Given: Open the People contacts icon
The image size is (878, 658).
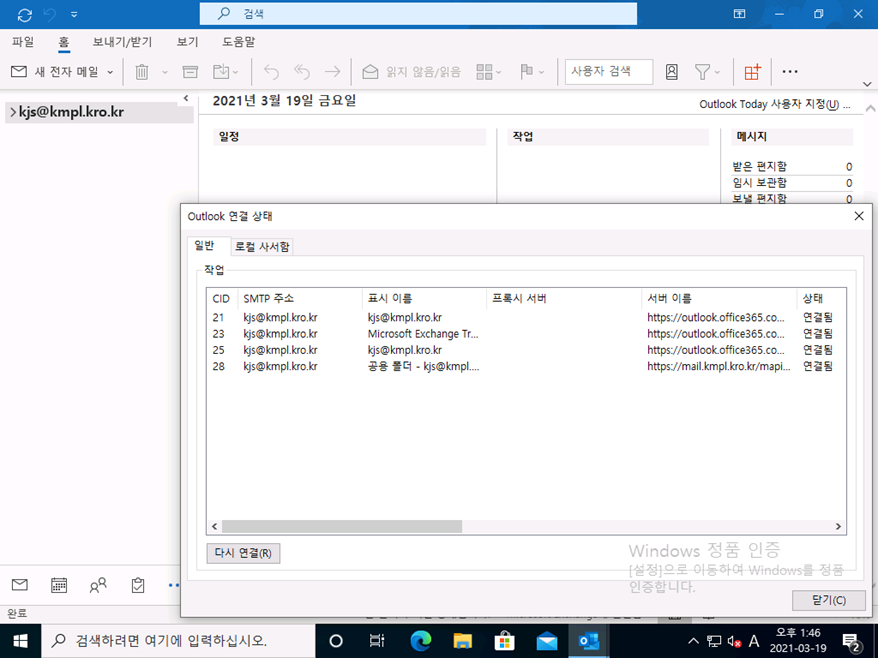Looking at the screenshot, I should click(x=98, y=585).
